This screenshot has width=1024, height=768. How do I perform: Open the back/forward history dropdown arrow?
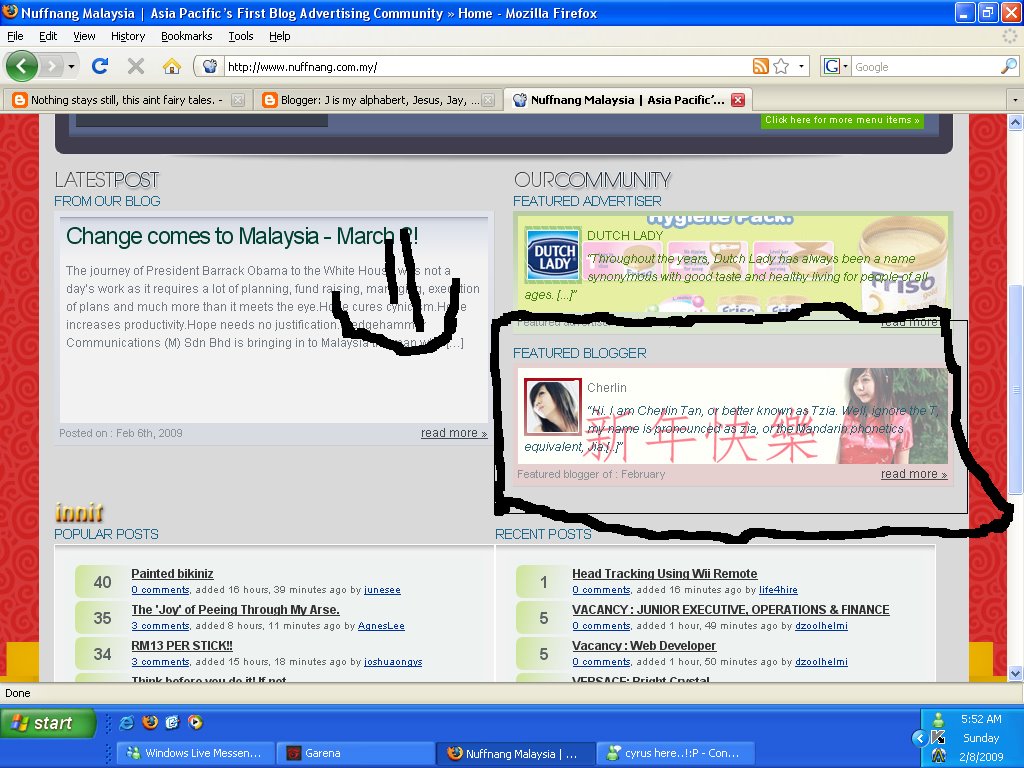coord(71,66)
